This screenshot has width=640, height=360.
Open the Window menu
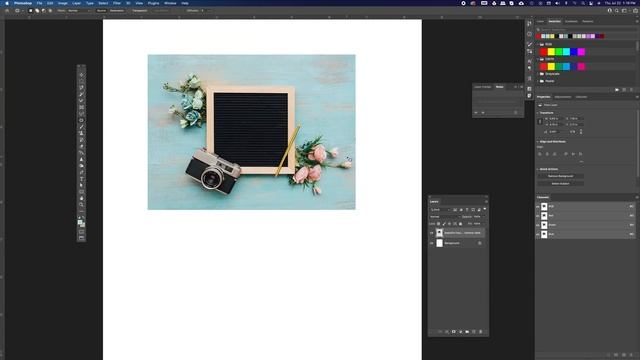[x=170, y=3]
